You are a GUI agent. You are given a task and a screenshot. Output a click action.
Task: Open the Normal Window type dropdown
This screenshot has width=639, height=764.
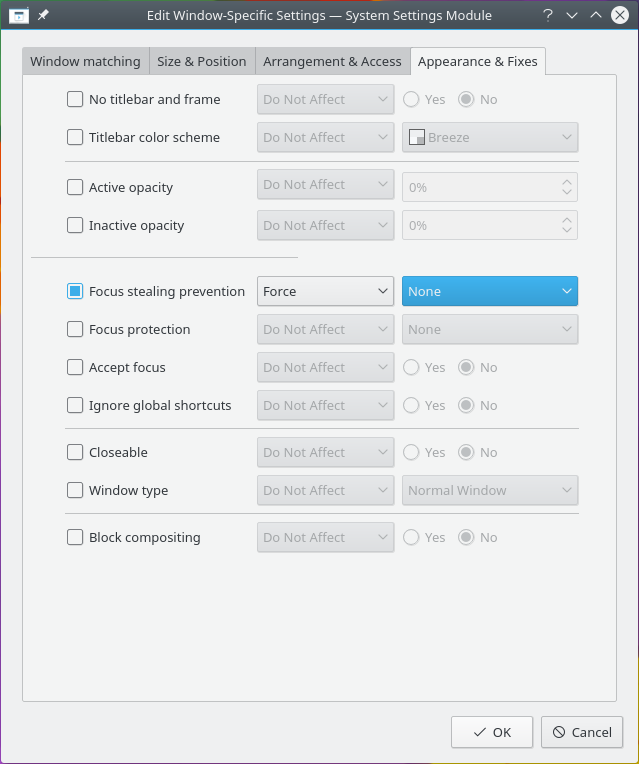click(x=490, y=490)
